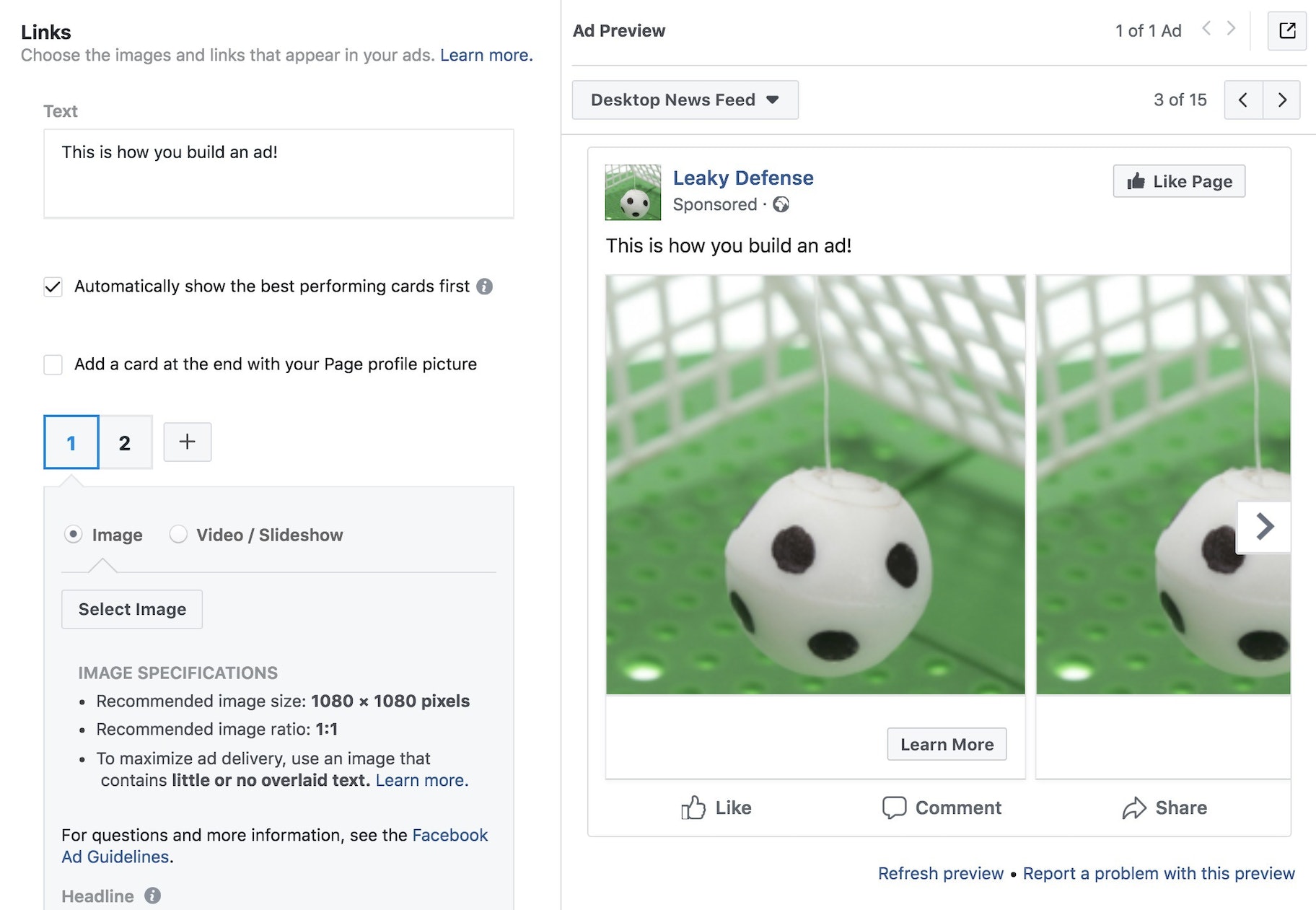The width and height of the screenshot is (1316, 910).
Task: Go to previous preview placement arrow
Action: [x=1243, y=100]
